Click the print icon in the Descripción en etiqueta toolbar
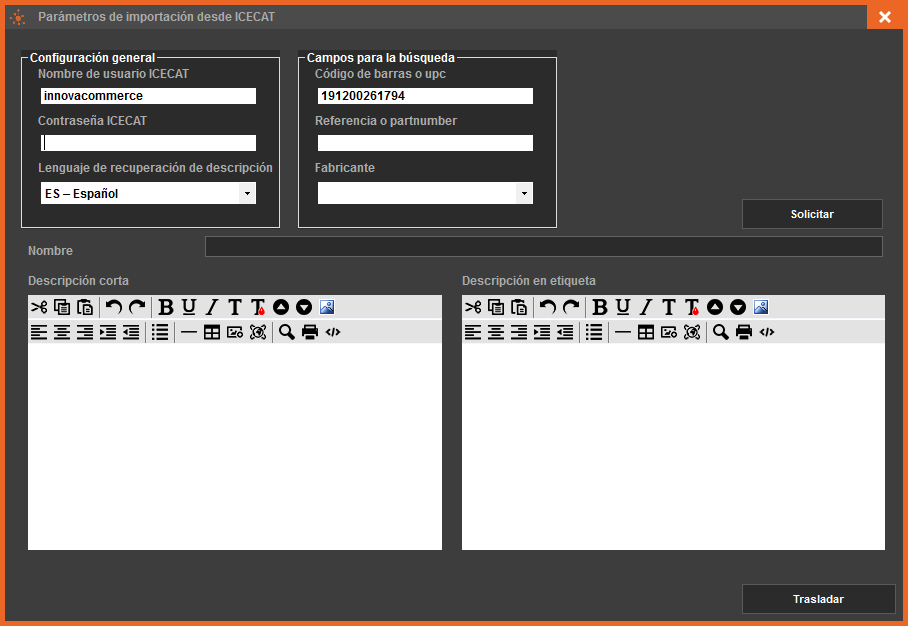Image resolution: width=908 pixels, height=626 pixels. (744, 333)
